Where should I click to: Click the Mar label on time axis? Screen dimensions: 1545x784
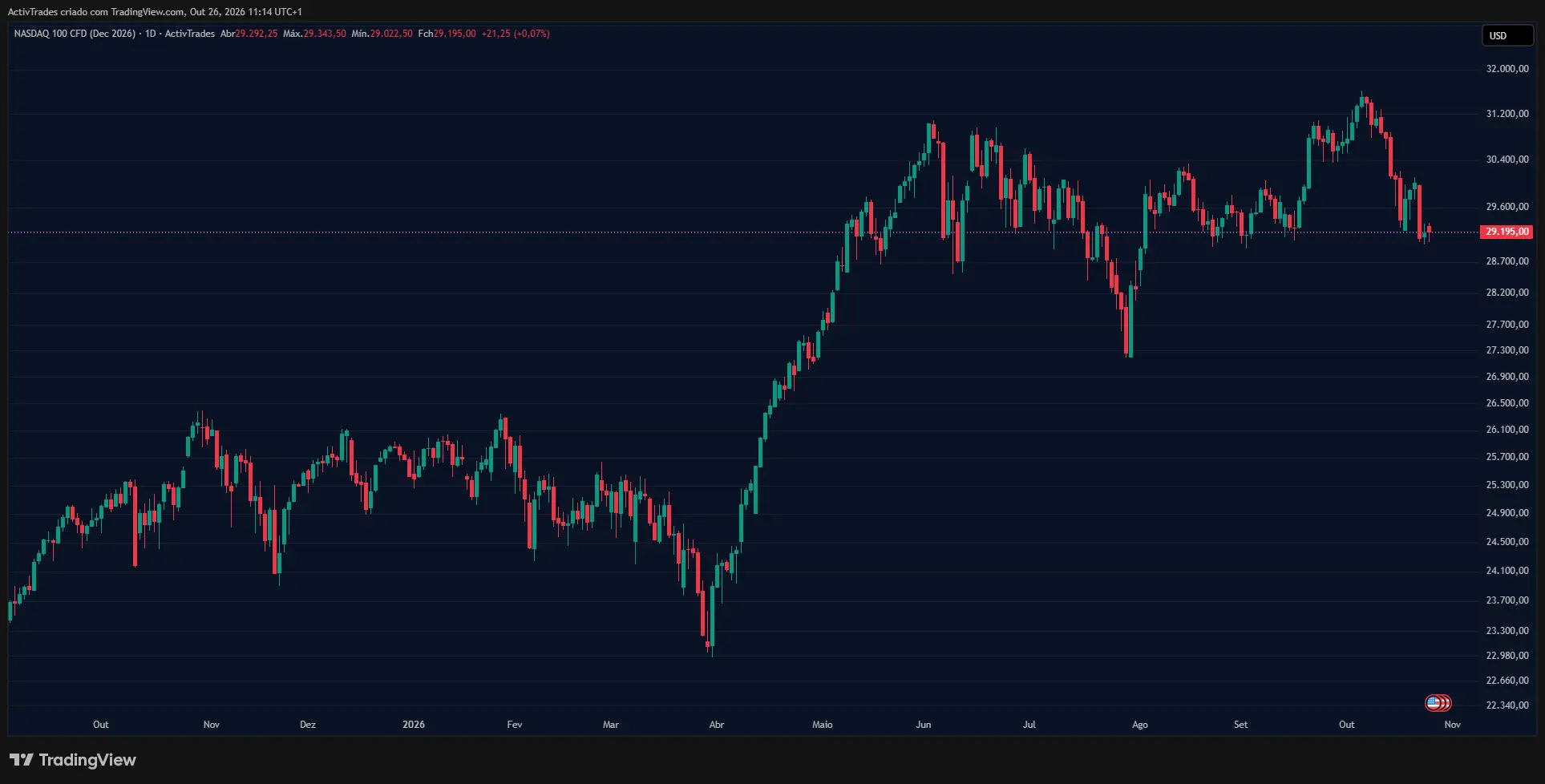(611, 725)
